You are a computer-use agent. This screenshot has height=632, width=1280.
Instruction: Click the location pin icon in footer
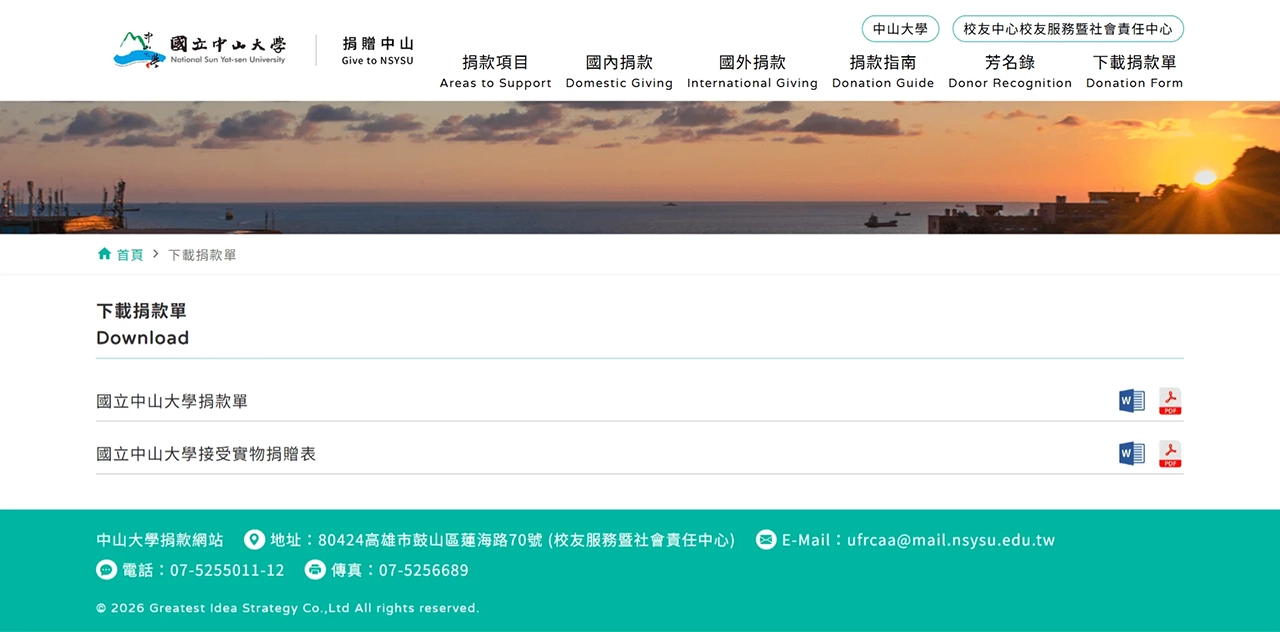click(254, 540)
